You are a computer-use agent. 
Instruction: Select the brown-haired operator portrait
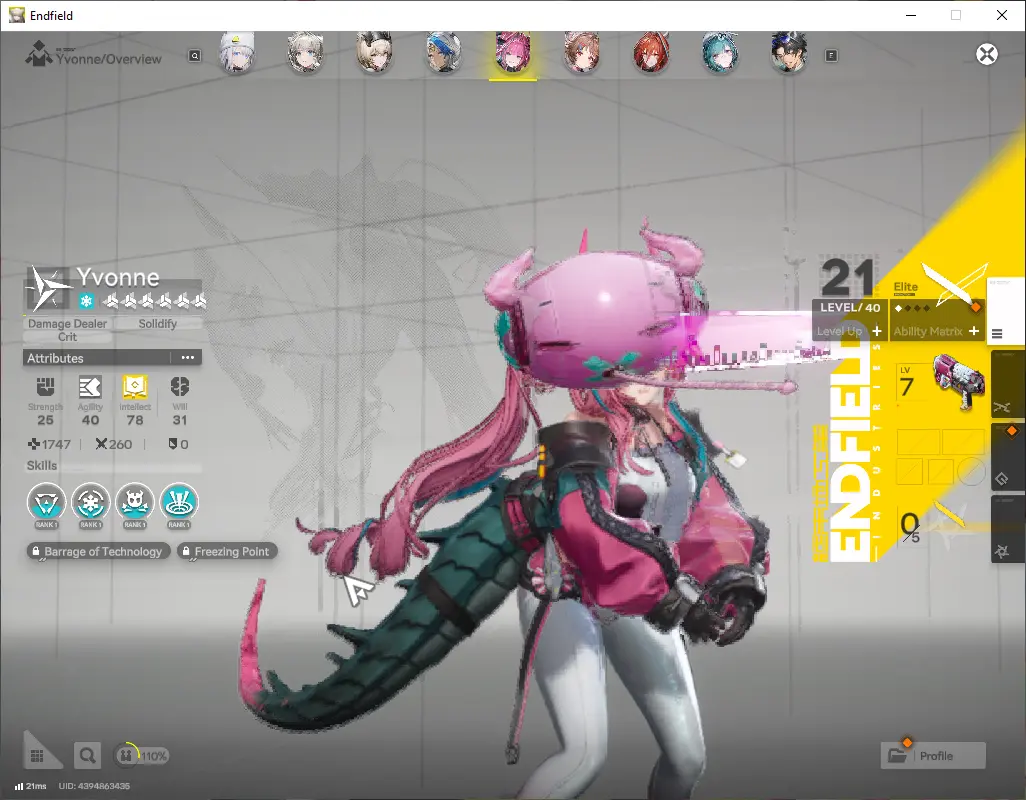coord(582,52)
